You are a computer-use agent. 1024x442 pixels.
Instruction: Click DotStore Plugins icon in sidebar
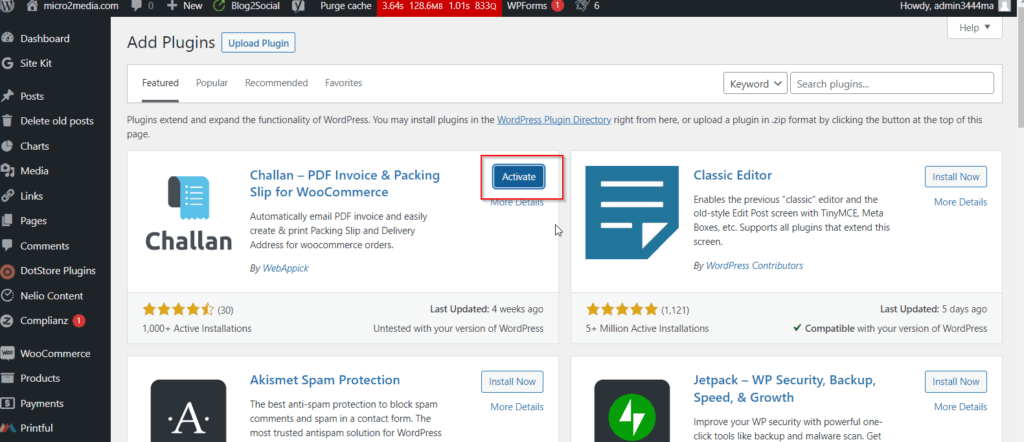click(8, 271)
